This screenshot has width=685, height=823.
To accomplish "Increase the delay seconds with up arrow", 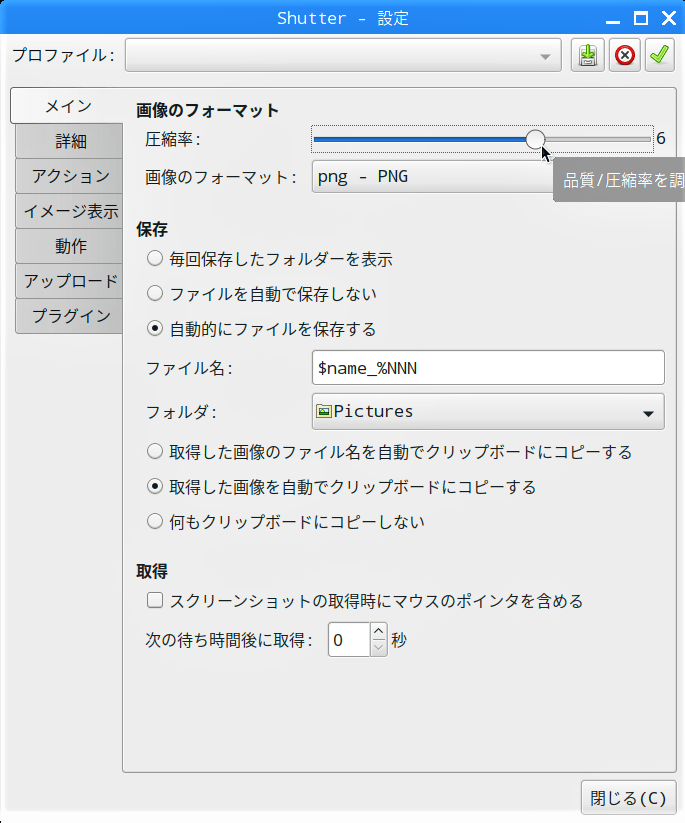I will point(378,631).
